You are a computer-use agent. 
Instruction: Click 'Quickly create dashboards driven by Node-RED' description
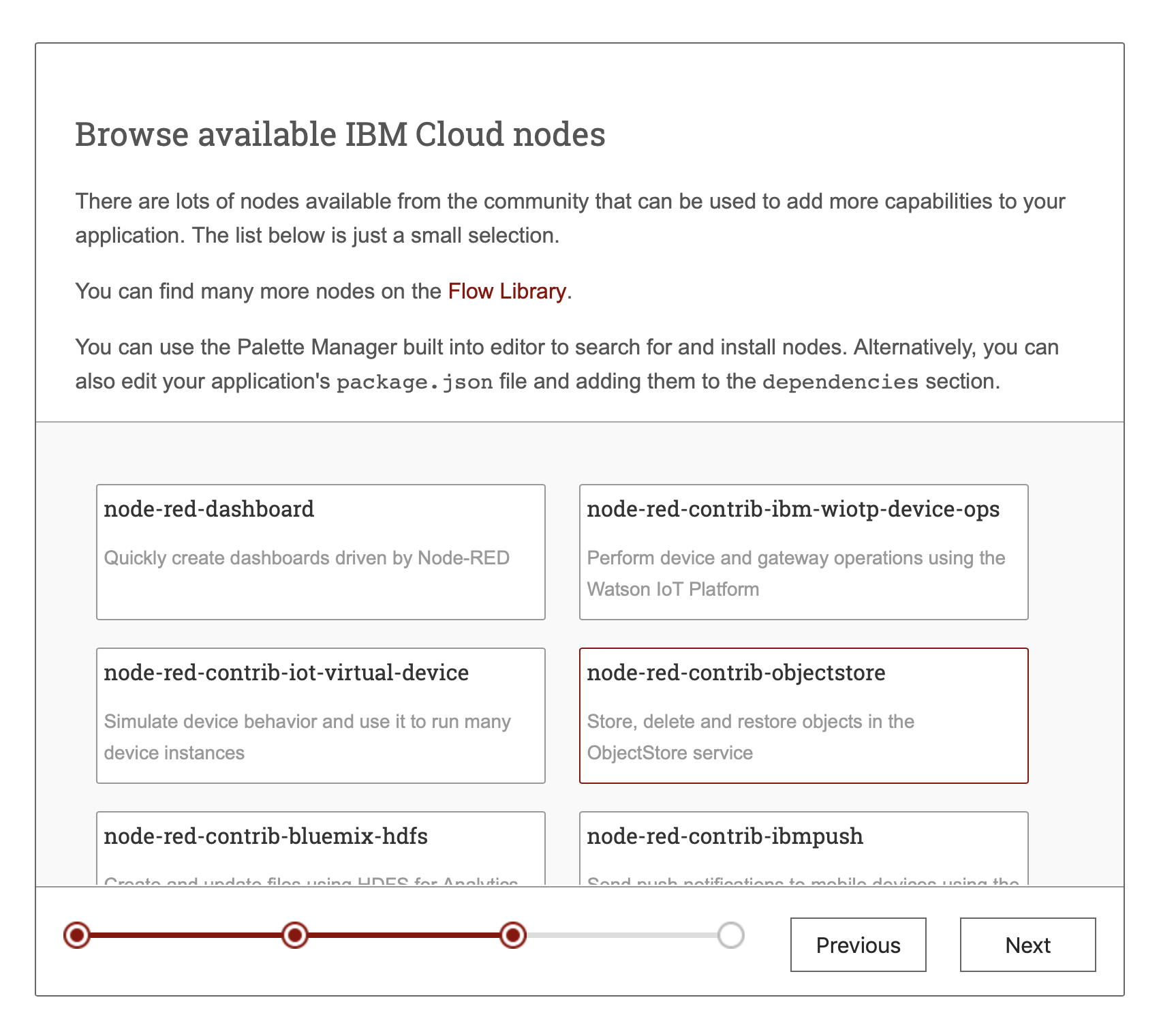[x=307, y=558]
